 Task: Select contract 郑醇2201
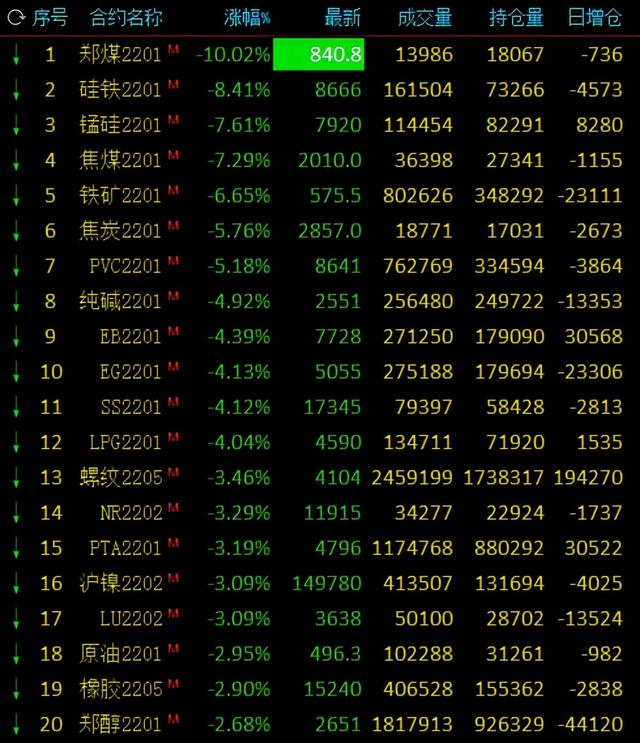coord(120,724)
